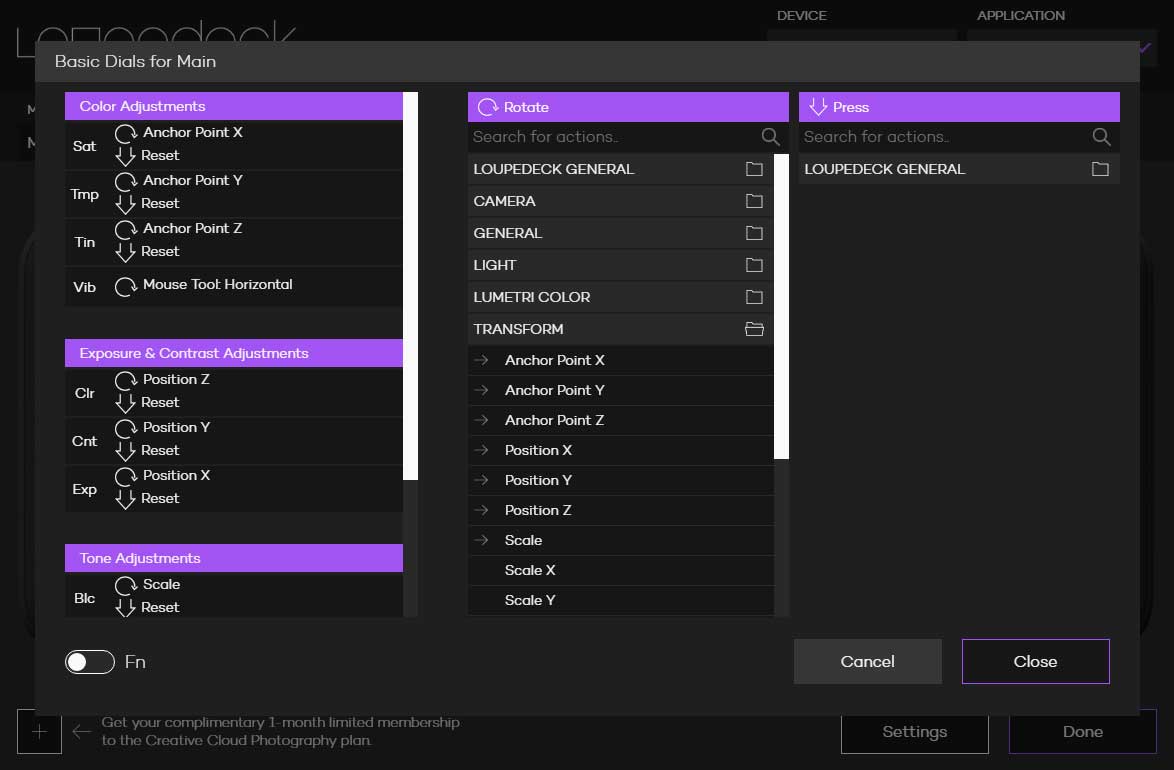
Task: Select Anchor Point Y in Transform list
Action: point(621,390)
